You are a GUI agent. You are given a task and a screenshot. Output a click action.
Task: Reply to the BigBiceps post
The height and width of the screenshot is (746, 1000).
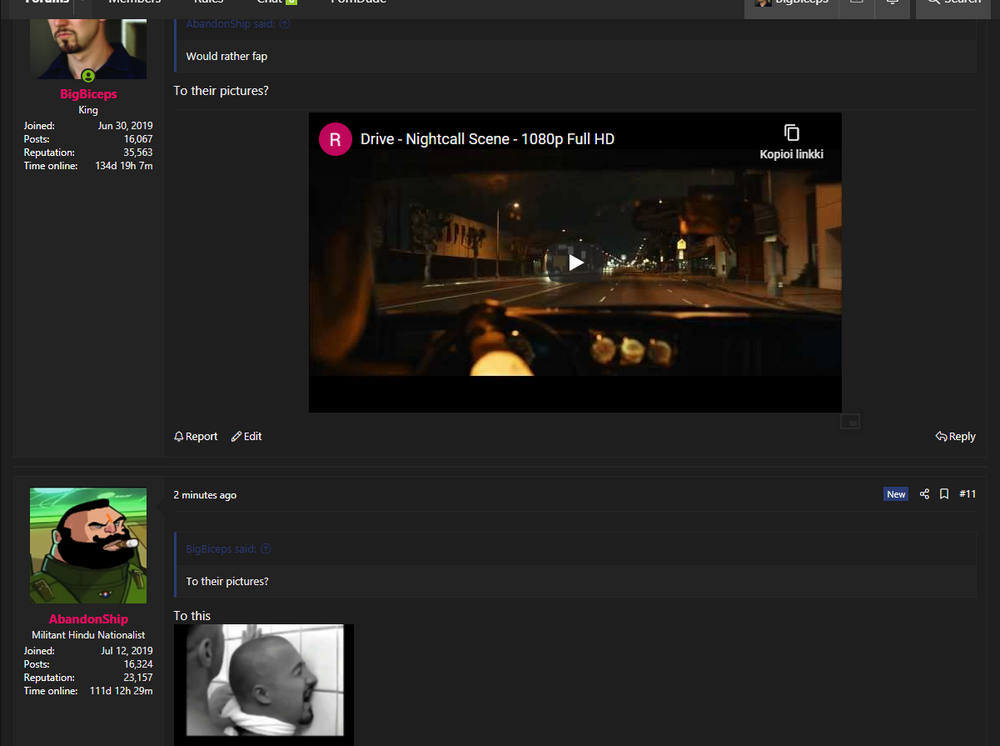955,436
